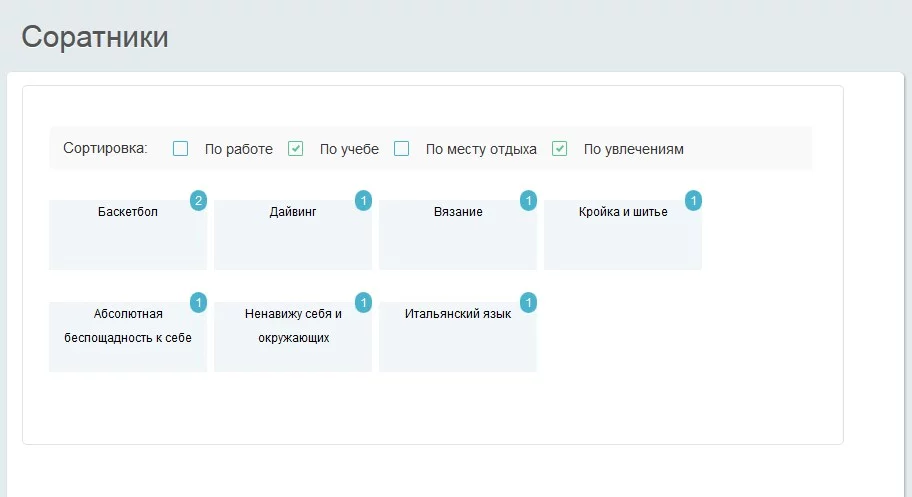The image size is (912, 497).
Task: Enable the «По работе» sorting checkbox
Action: pos(181,149)
